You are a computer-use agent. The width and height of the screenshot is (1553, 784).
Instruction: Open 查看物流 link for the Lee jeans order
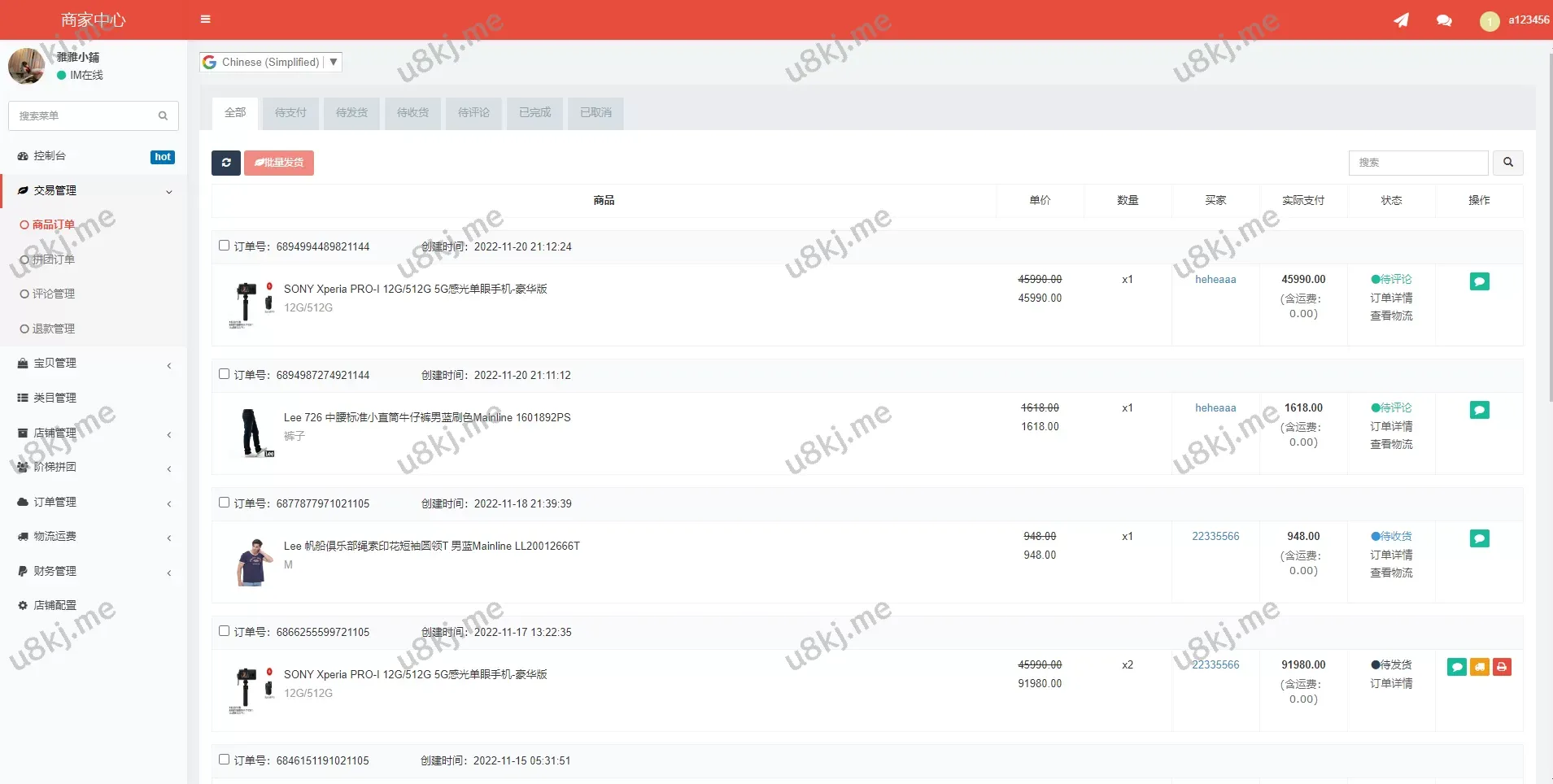coord(1391,444)
